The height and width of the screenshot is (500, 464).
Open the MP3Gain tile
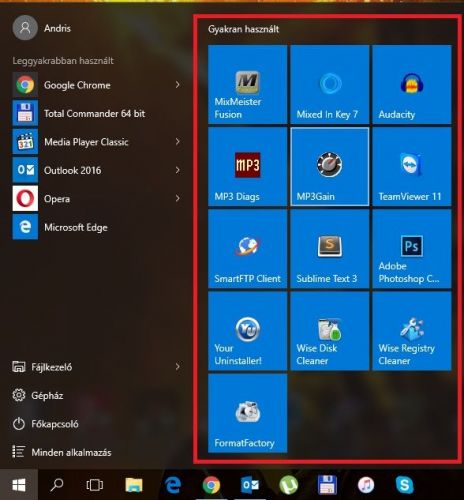pyautogui.click(x=330, y=167)
